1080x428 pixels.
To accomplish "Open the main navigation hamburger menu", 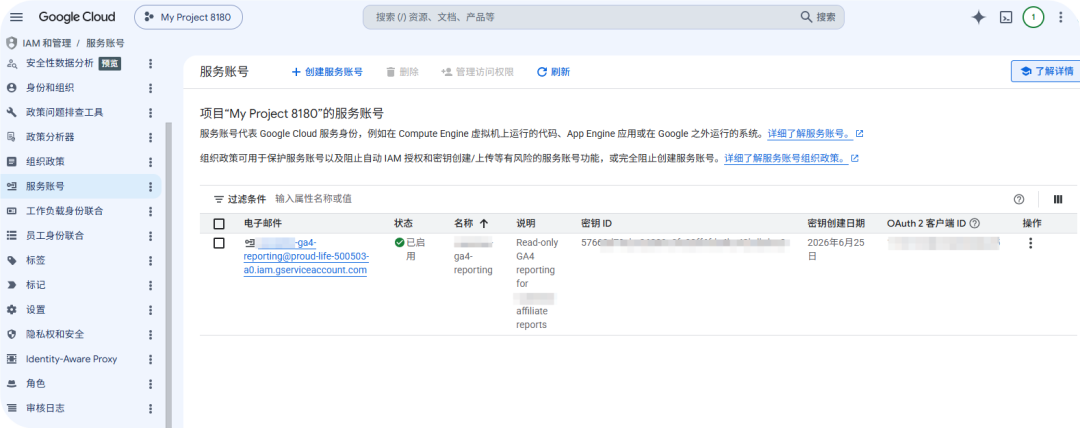I will (x=17, y=17).
